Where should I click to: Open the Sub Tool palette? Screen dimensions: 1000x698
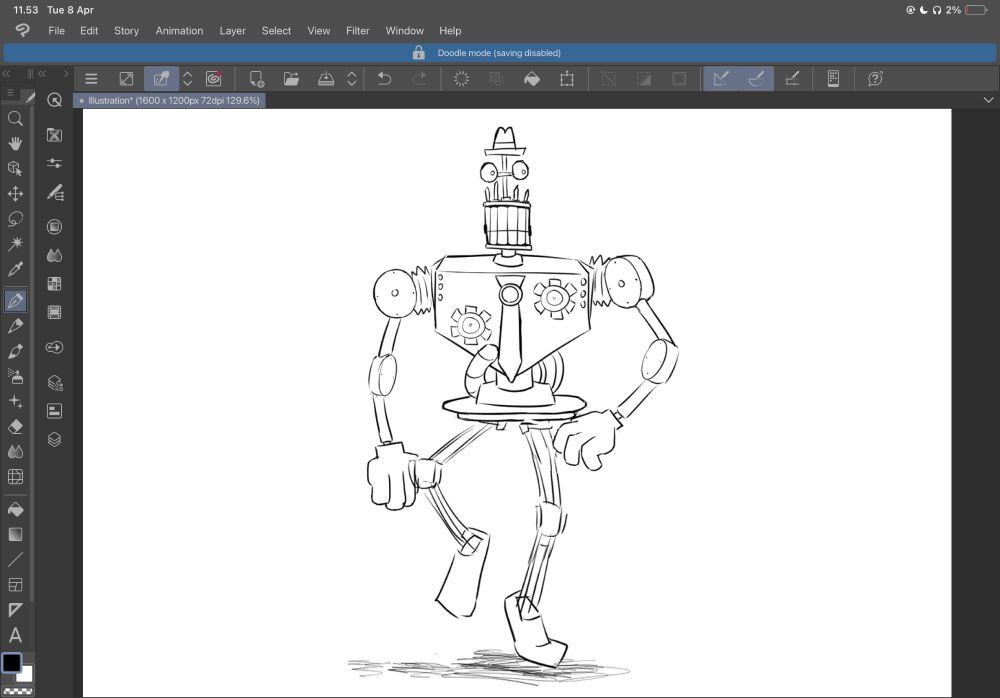tap(55, 135)
